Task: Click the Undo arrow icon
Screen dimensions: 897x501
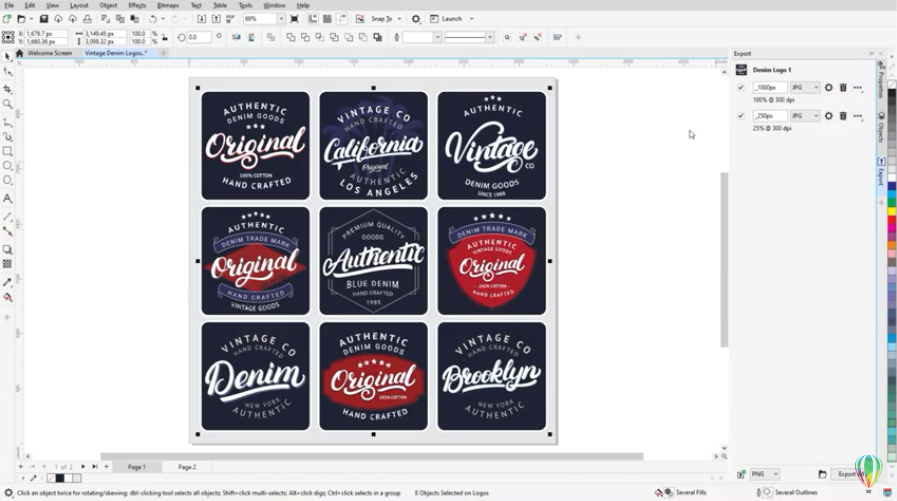Action: [153, 19]
